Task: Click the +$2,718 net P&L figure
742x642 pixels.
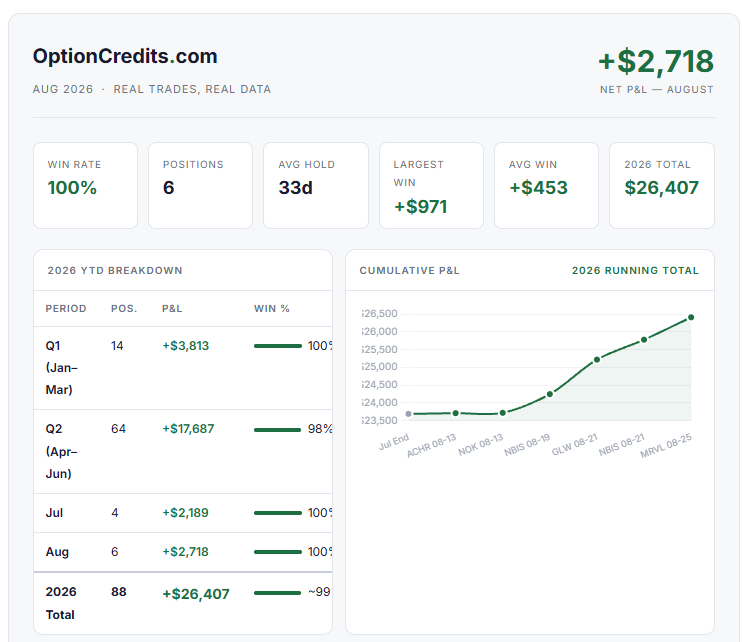Action: pyautogui.click(x=656, y=62)
